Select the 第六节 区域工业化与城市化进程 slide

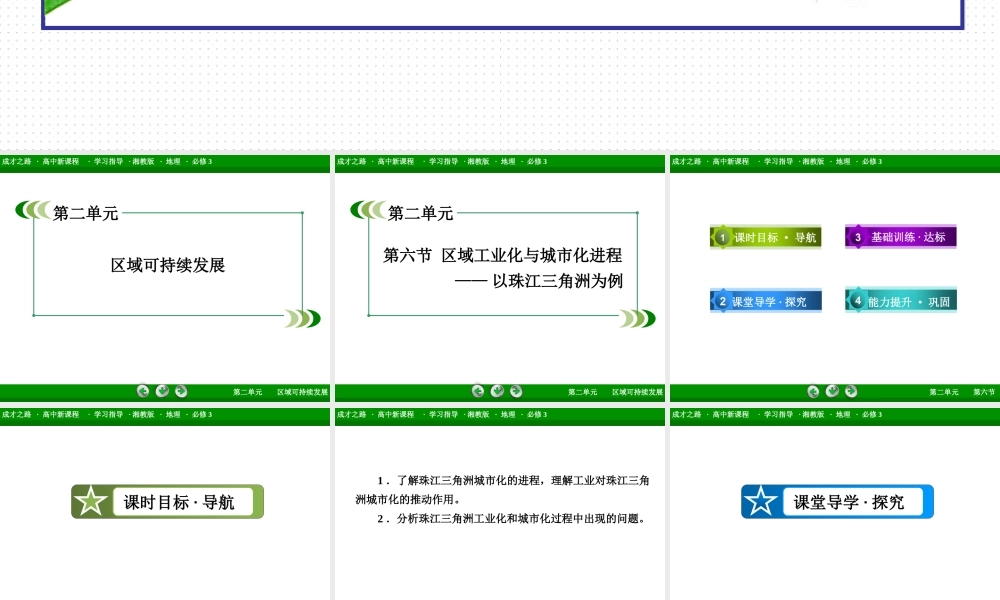[500, 267]
